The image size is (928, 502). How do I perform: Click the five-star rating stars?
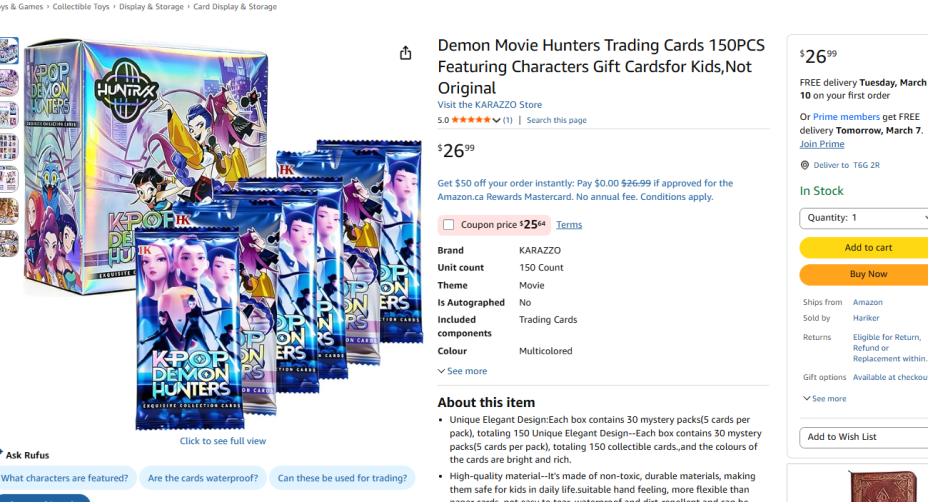471,120
